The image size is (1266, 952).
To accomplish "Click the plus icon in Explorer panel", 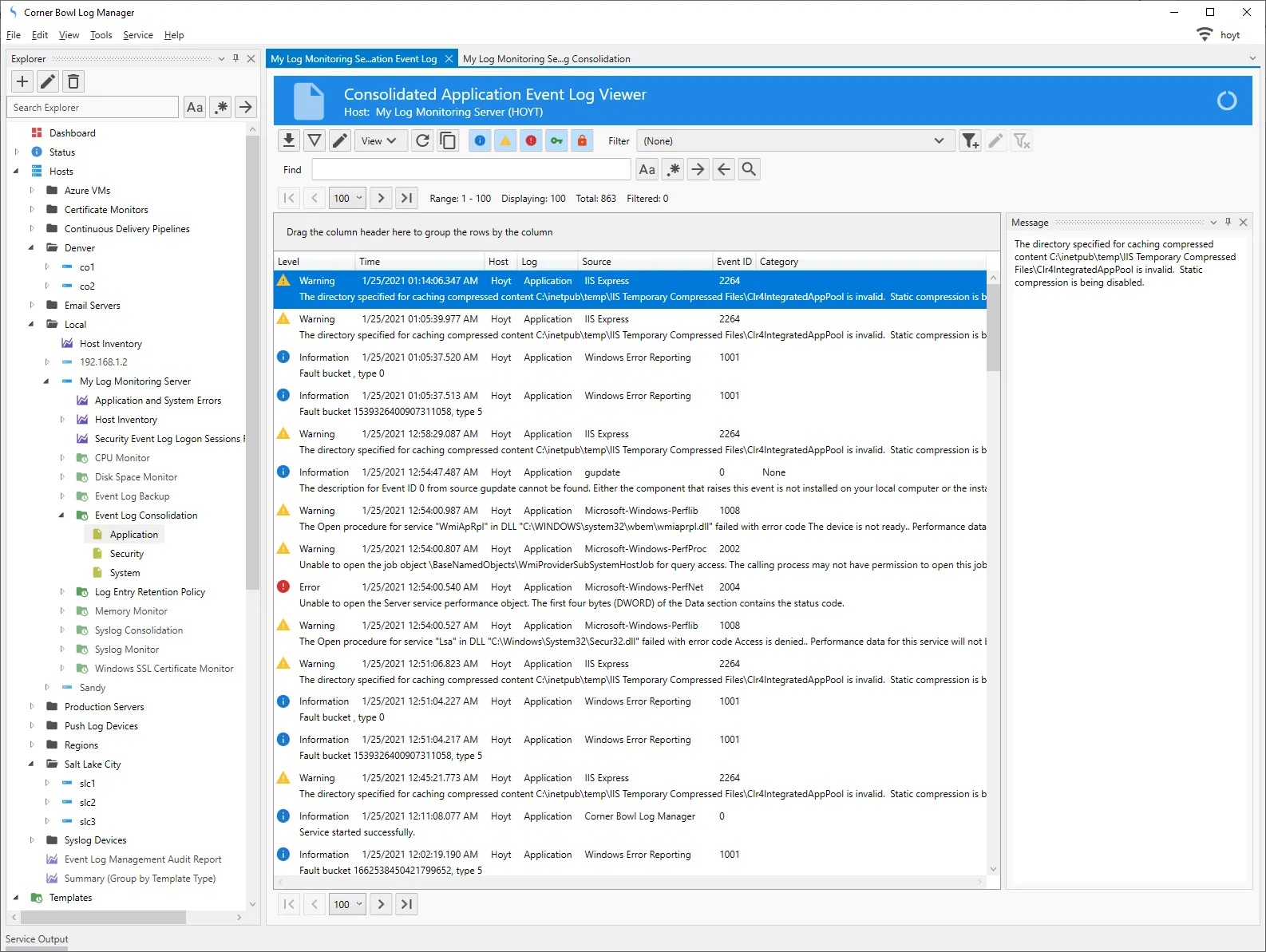I will point(22,81).
